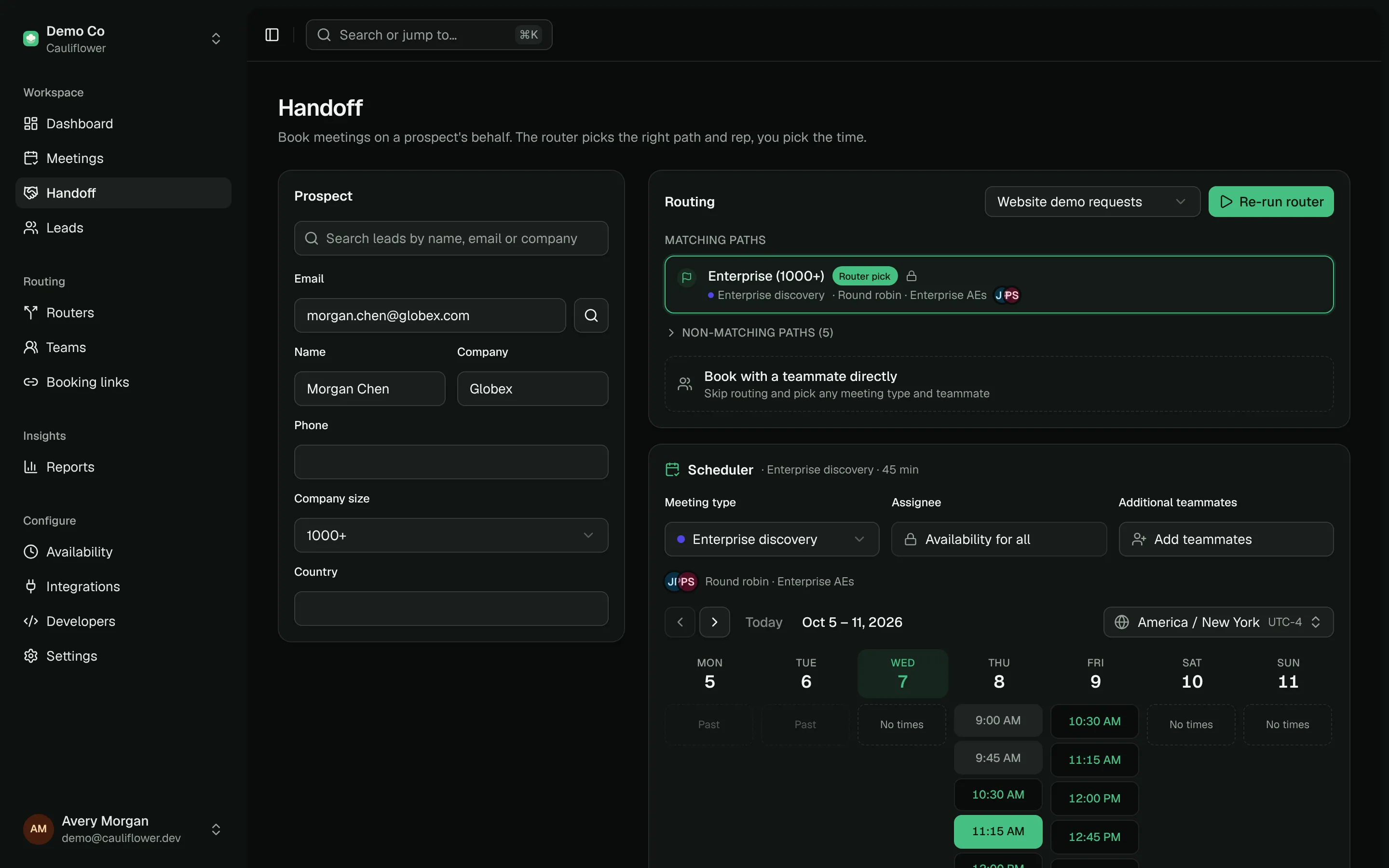Image resolution: width=1389 pixels, height=868 pixels.
Task: Click the Teams icon in sidebar
Action: pos(31,347)
